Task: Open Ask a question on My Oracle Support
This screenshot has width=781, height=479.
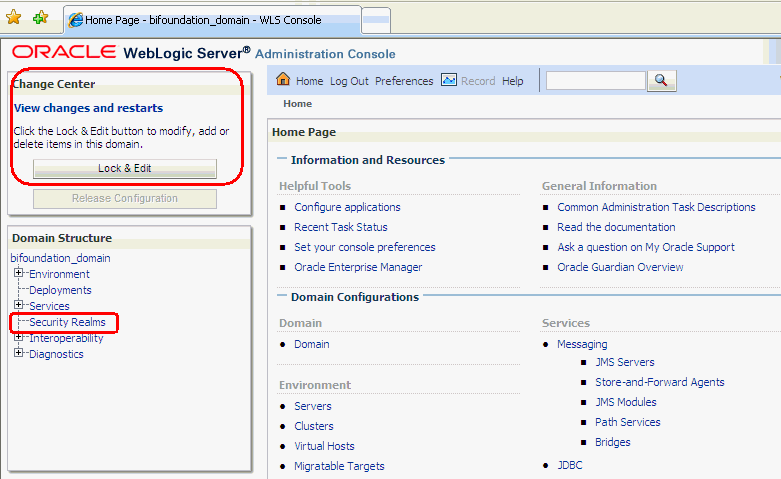Action: point(646,247)
